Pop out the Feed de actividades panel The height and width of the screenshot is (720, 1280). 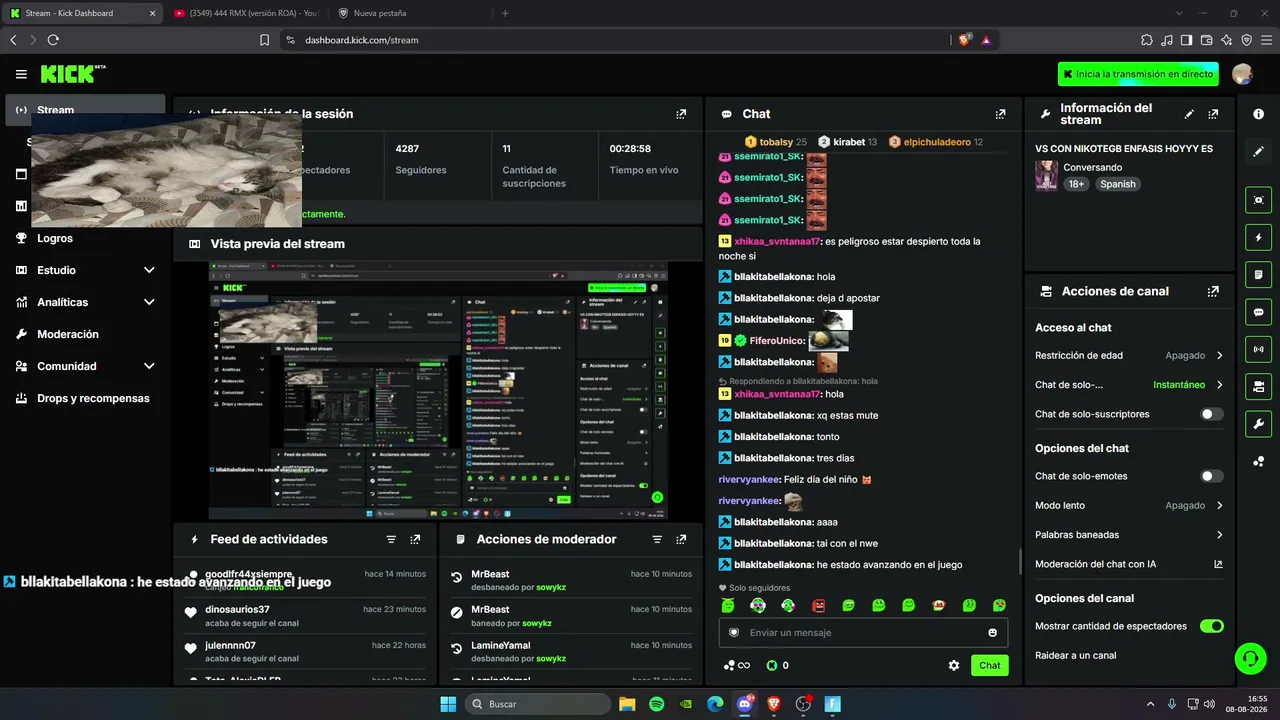point(415,539)
